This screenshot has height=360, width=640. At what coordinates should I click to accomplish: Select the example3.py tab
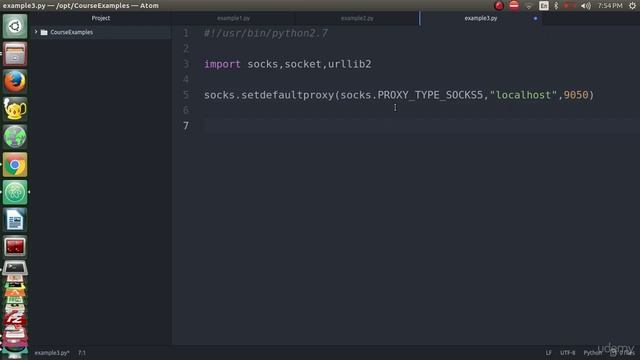click(481, 18)
